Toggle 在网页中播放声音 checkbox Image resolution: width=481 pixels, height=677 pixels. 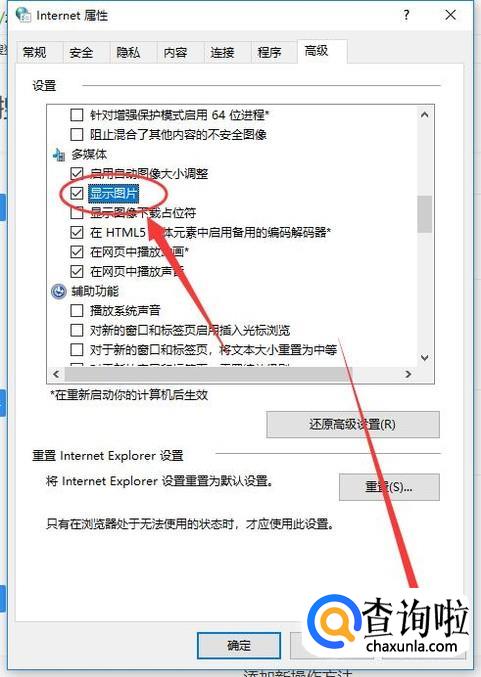(77, 272)
